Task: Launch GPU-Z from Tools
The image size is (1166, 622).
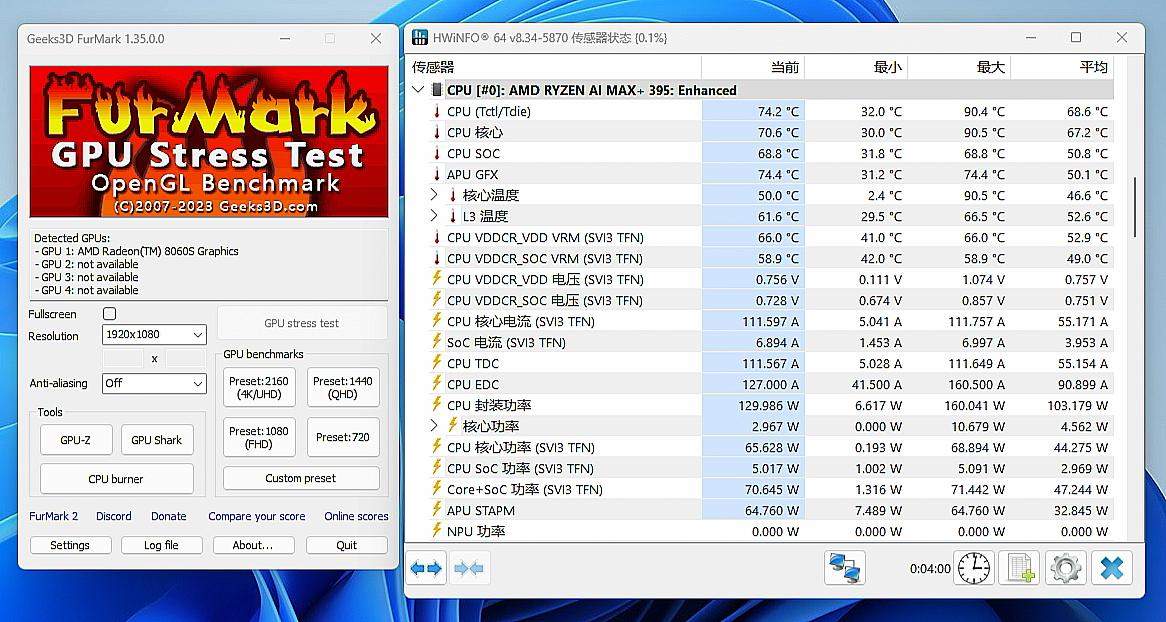Action: tap(75, 439)
